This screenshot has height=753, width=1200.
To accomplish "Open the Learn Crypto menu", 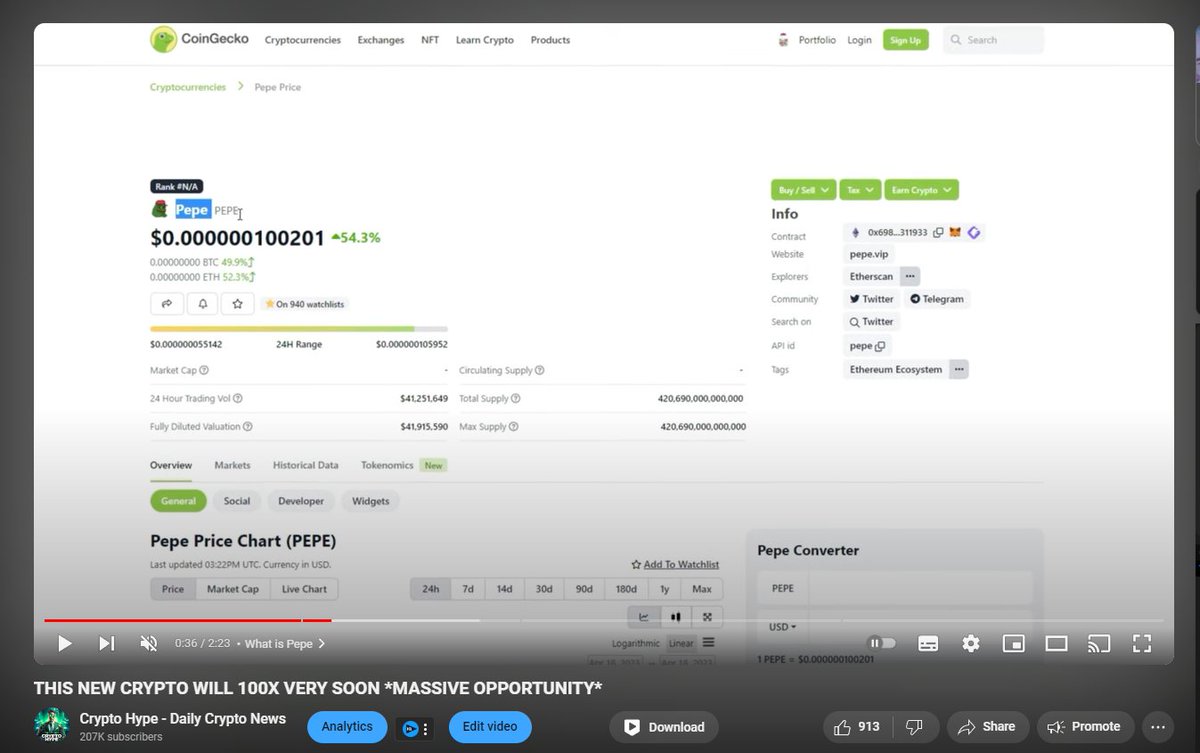I will click(x=485, y=40).
